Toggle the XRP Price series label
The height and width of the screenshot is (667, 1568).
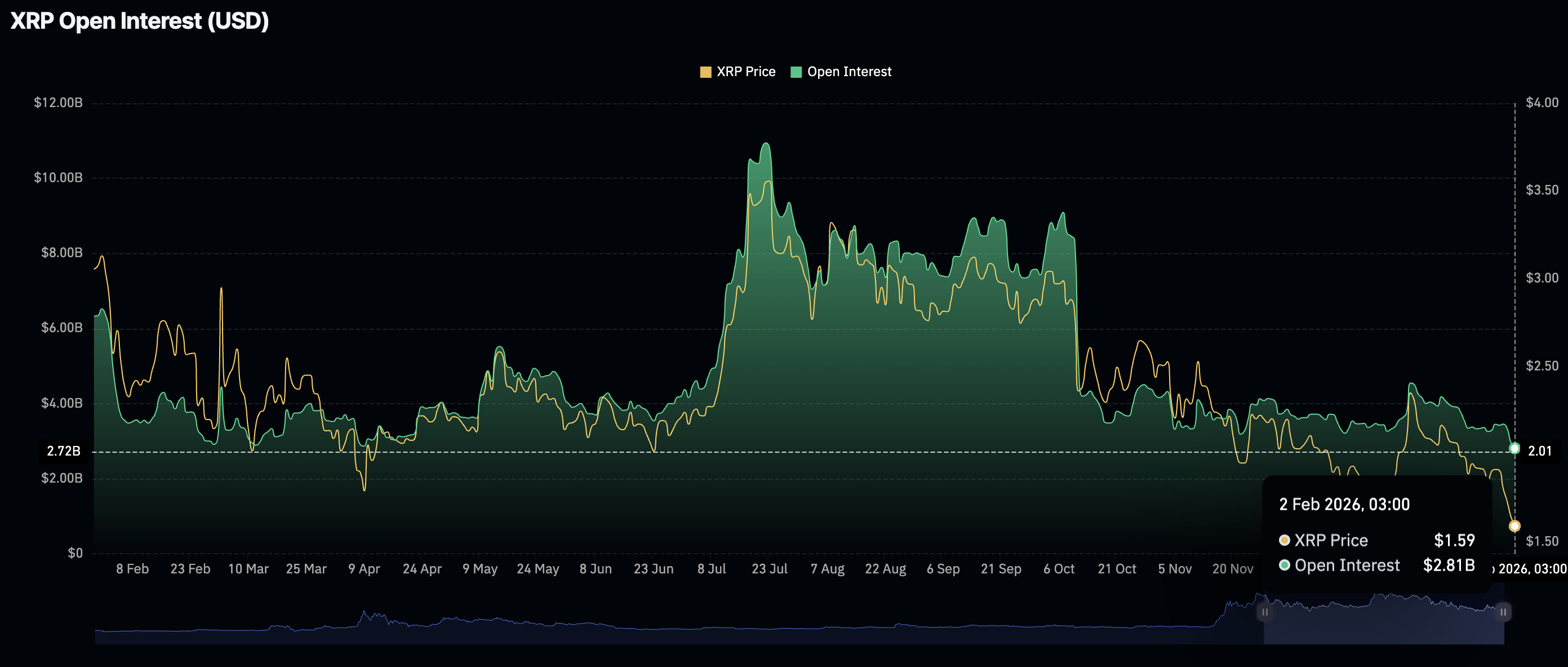click(x=745, y=72)
